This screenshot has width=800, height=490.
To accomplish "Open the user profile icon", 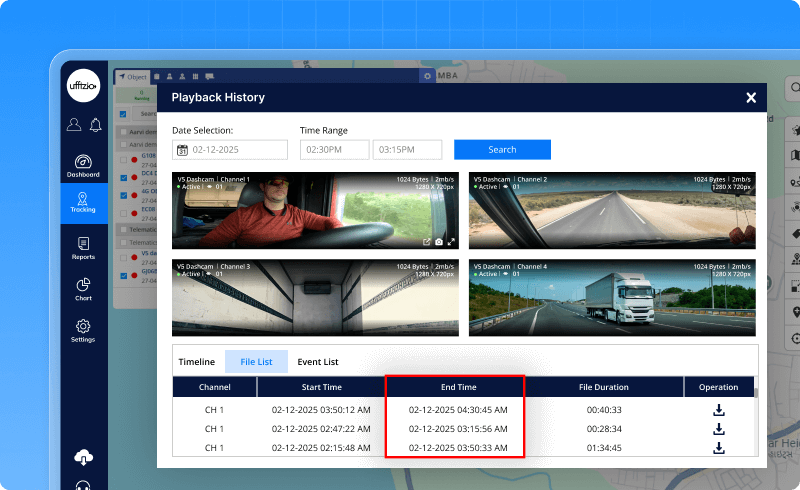I will 73,125.
